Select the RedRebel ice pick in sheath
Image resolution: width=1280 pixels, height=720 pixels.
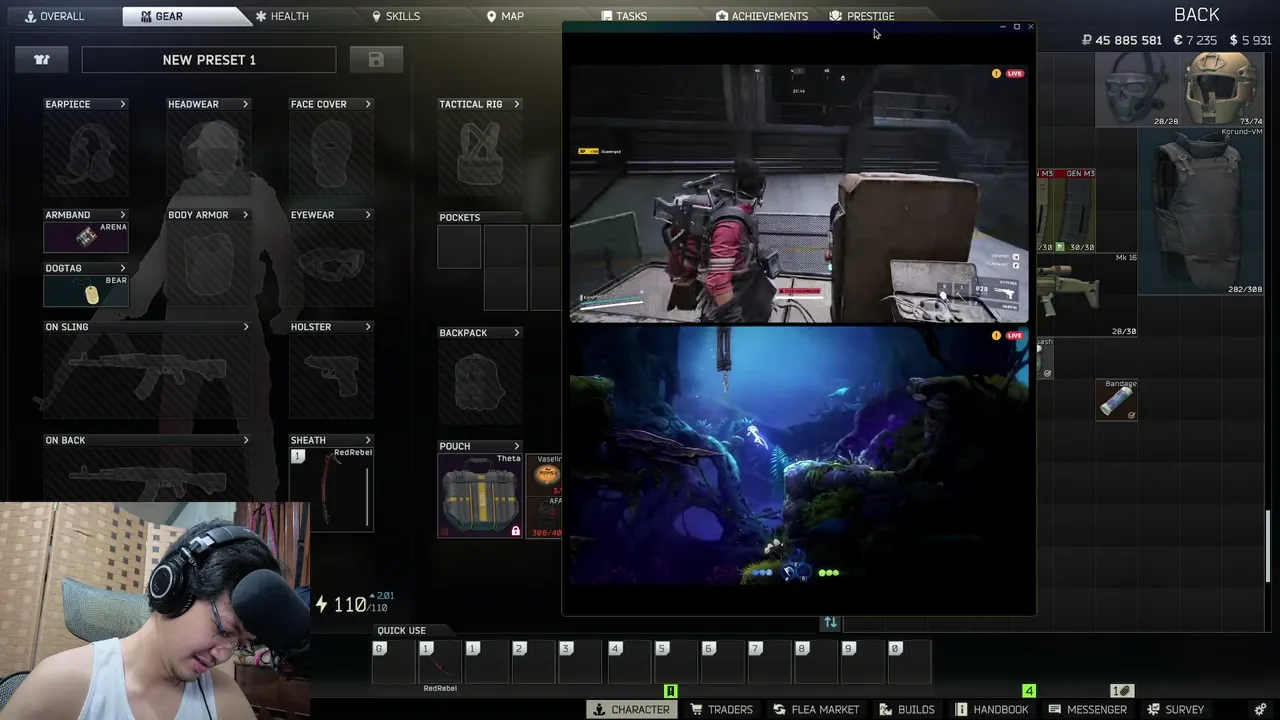coord(331,489)
